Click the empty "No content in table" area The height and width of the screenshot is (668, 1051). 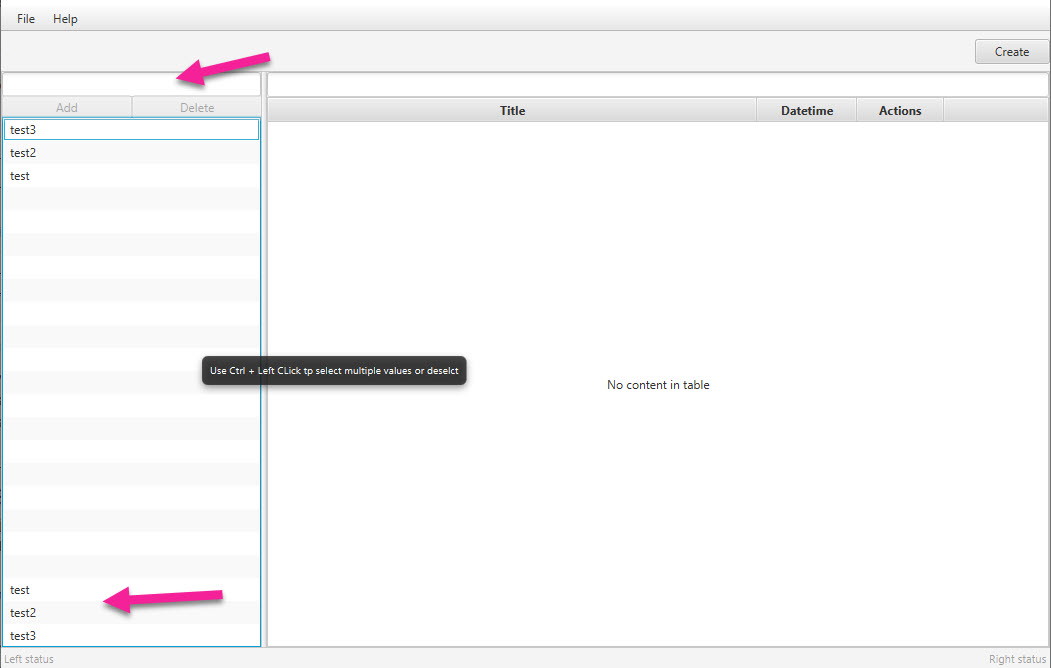click(658, 384)
